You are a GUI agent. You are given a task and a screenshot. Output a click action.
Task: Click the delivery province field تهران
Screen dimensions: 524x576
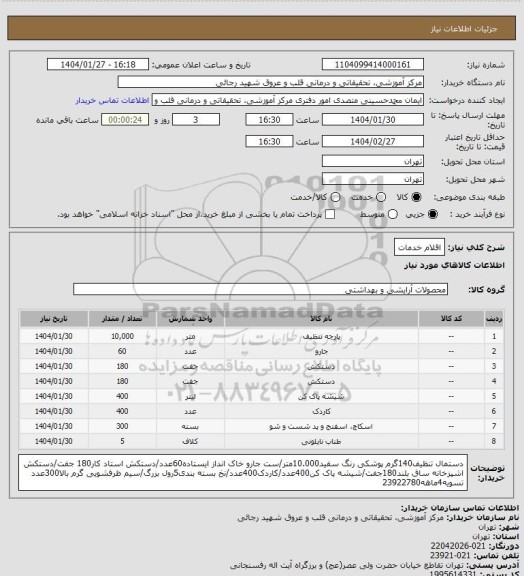(373, 161)
